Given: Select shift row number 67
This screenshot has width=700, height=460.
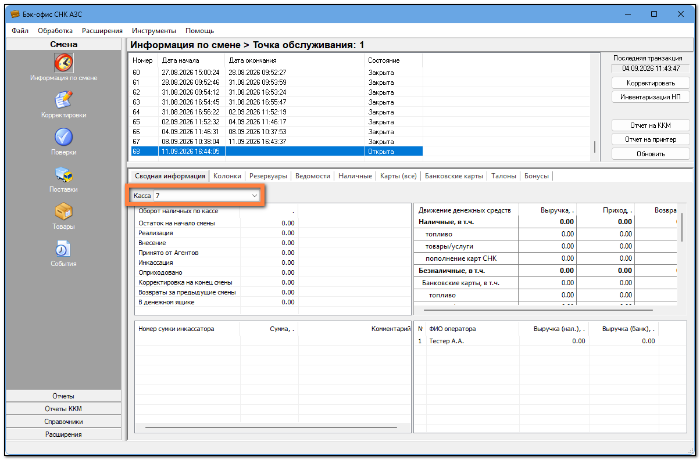Looking at the screenshot, I should point(277,142).
